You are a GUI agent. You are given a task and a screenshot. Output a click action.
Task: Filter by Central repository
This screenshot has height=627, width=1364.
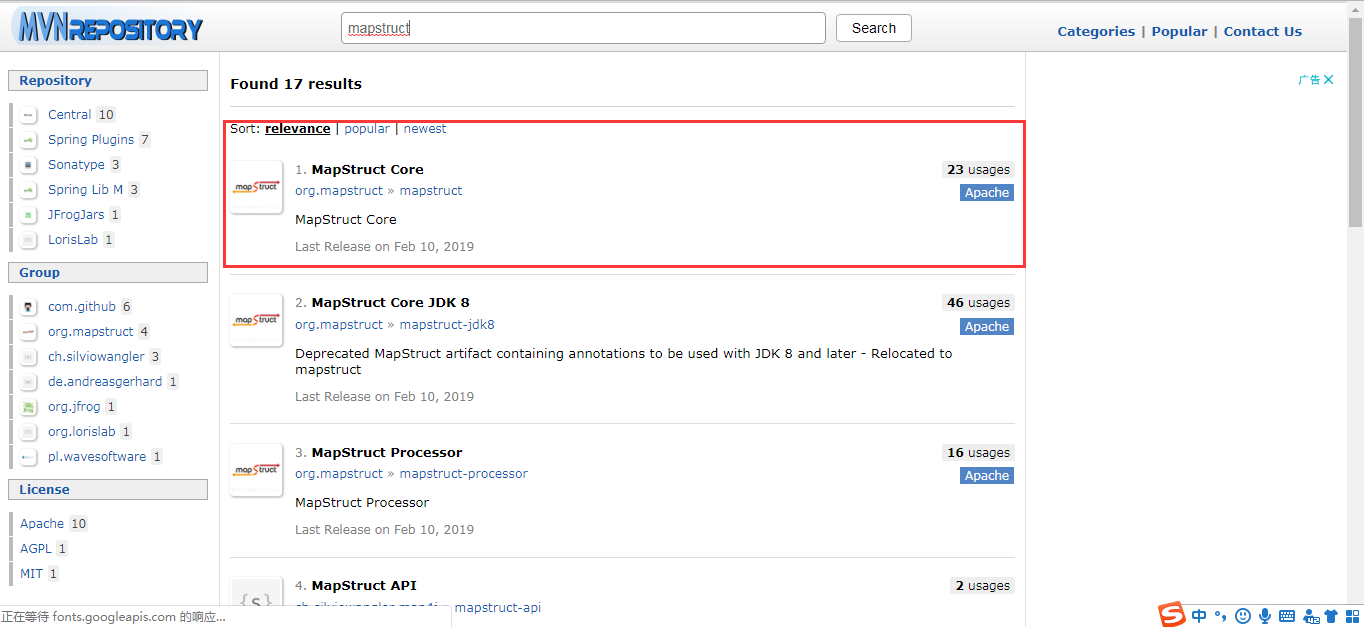pyautogui.click(x=69, y=115)
